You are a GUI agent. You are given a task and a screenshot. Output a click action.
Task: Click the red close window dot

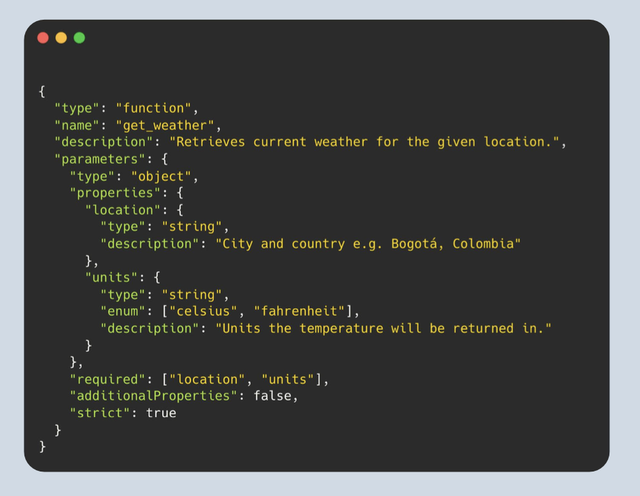pos(43,38)
